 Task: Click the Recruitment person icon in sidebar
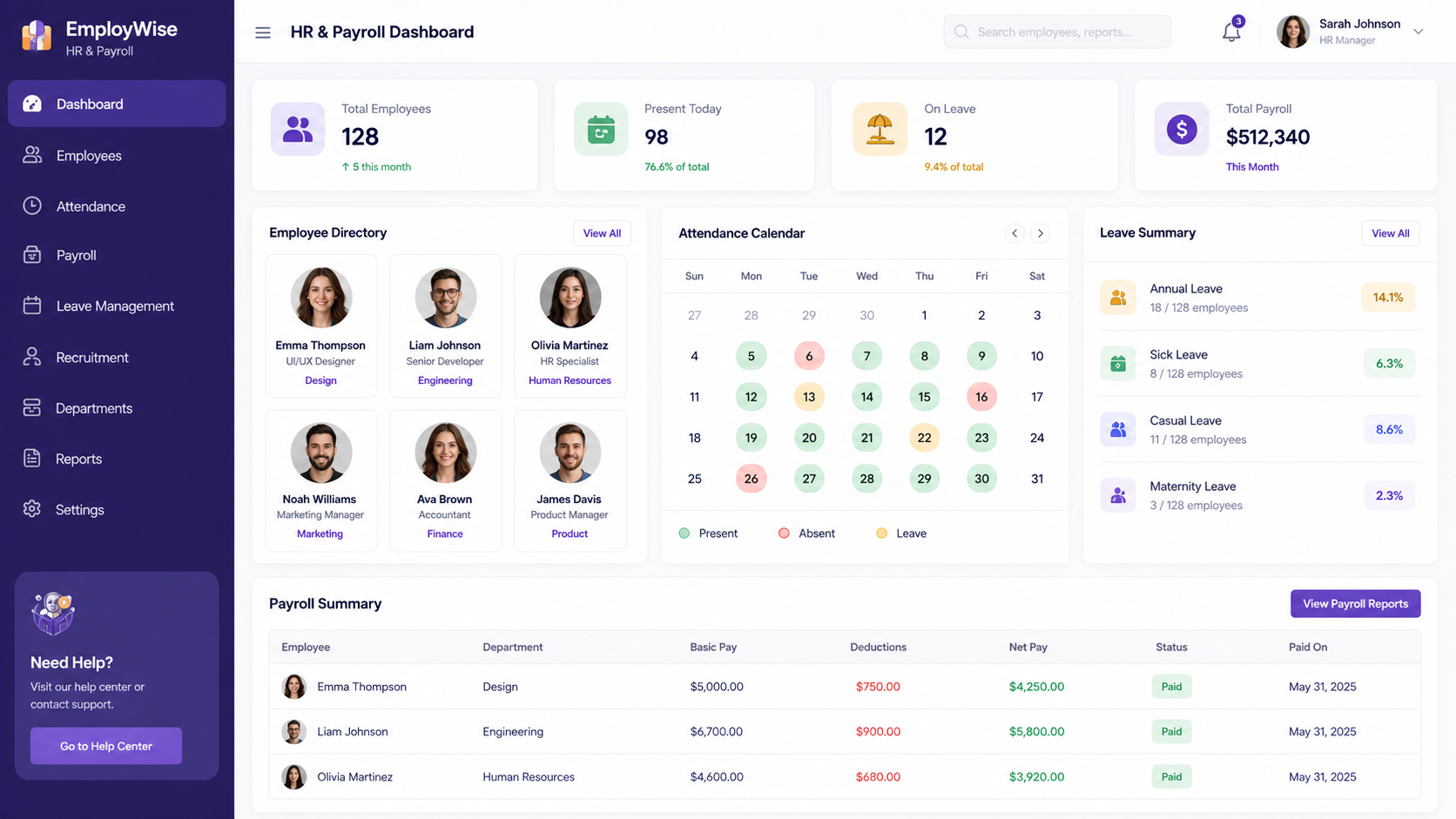(x=32, y=357)
